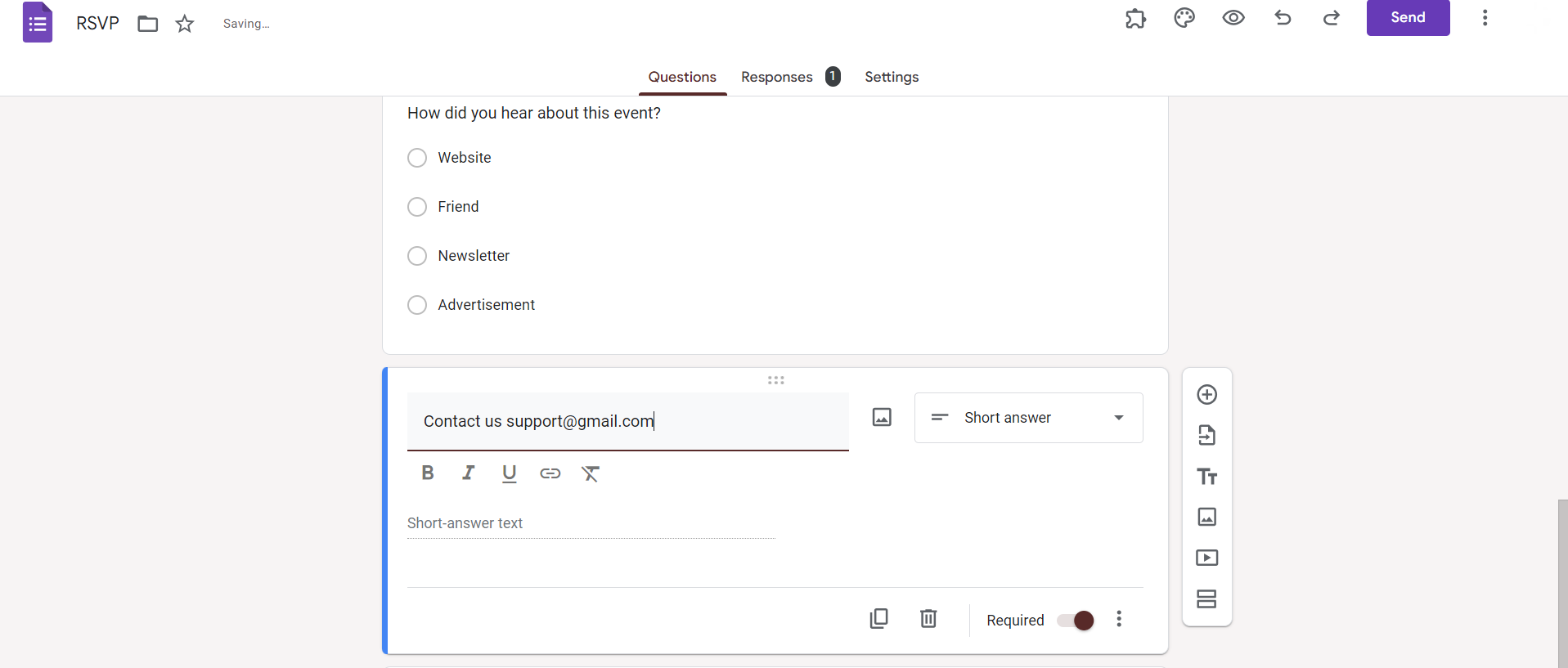
Task: Click the question title input field
Action: click(627, 421)
